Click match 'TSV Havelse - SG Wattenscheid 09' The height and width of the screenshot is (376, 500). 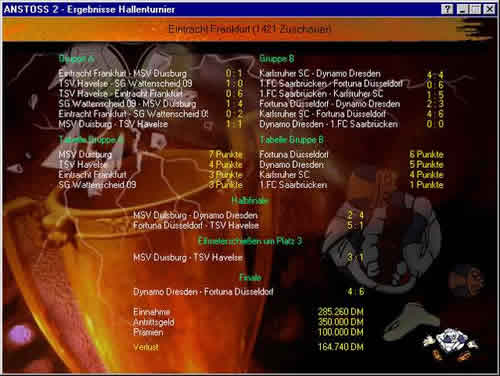click(x=125, y=83)
